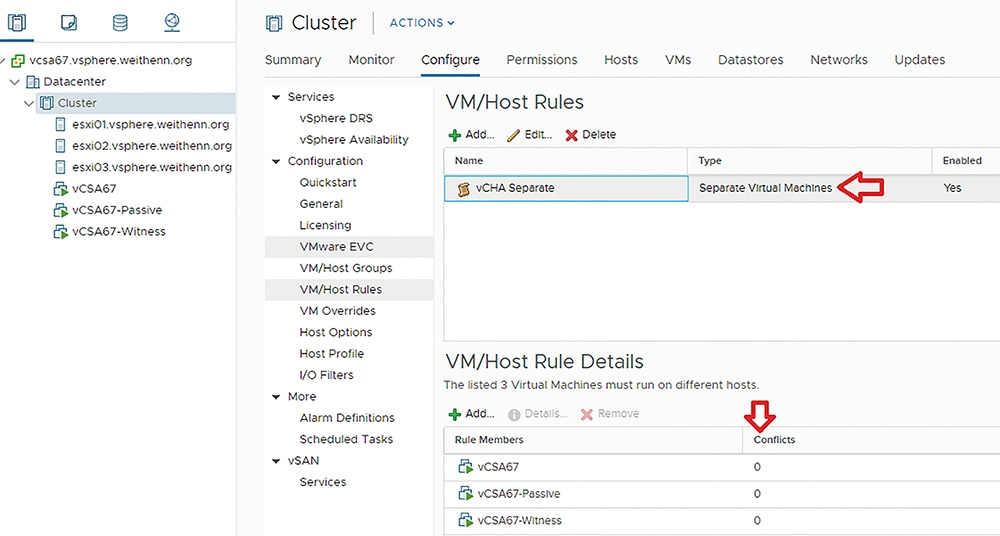Click host icon for esxi02.vsphere.weithenn.org
Image resolution: width=1000 pixels, height=536 pixels.
tap(61, 145)
